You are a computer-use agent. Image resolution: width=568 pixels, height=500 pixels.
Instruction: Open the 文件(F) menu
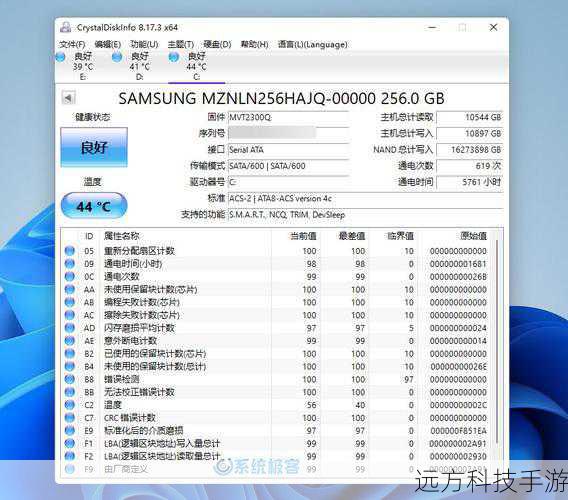[72, 45]
